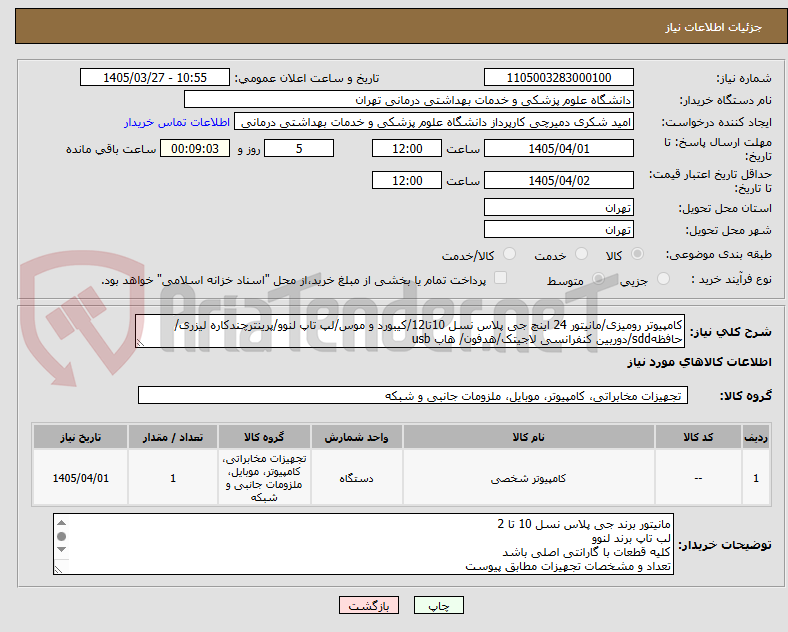Click the delivery province تهران field
The height and width of the screenshot is (632, 788).
click(x=559, y=207)
